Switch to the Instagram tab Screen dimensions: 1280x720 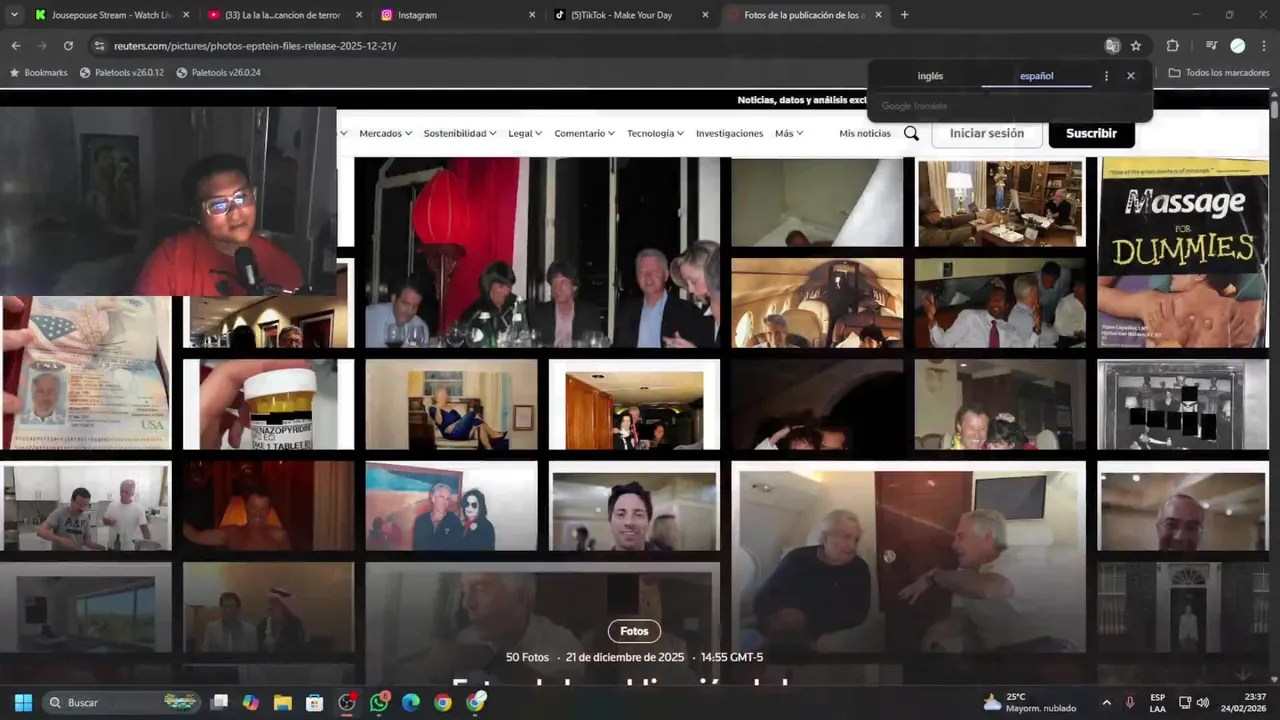(x=456, y=15)
